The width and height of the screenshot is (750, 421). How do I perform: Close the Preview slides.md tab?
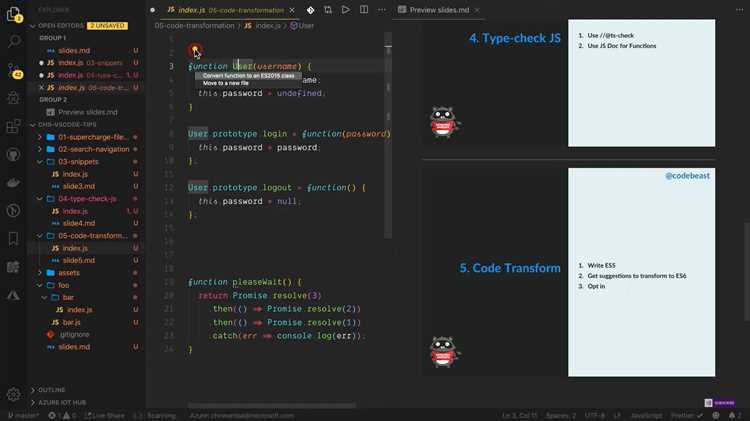[477, 10]
